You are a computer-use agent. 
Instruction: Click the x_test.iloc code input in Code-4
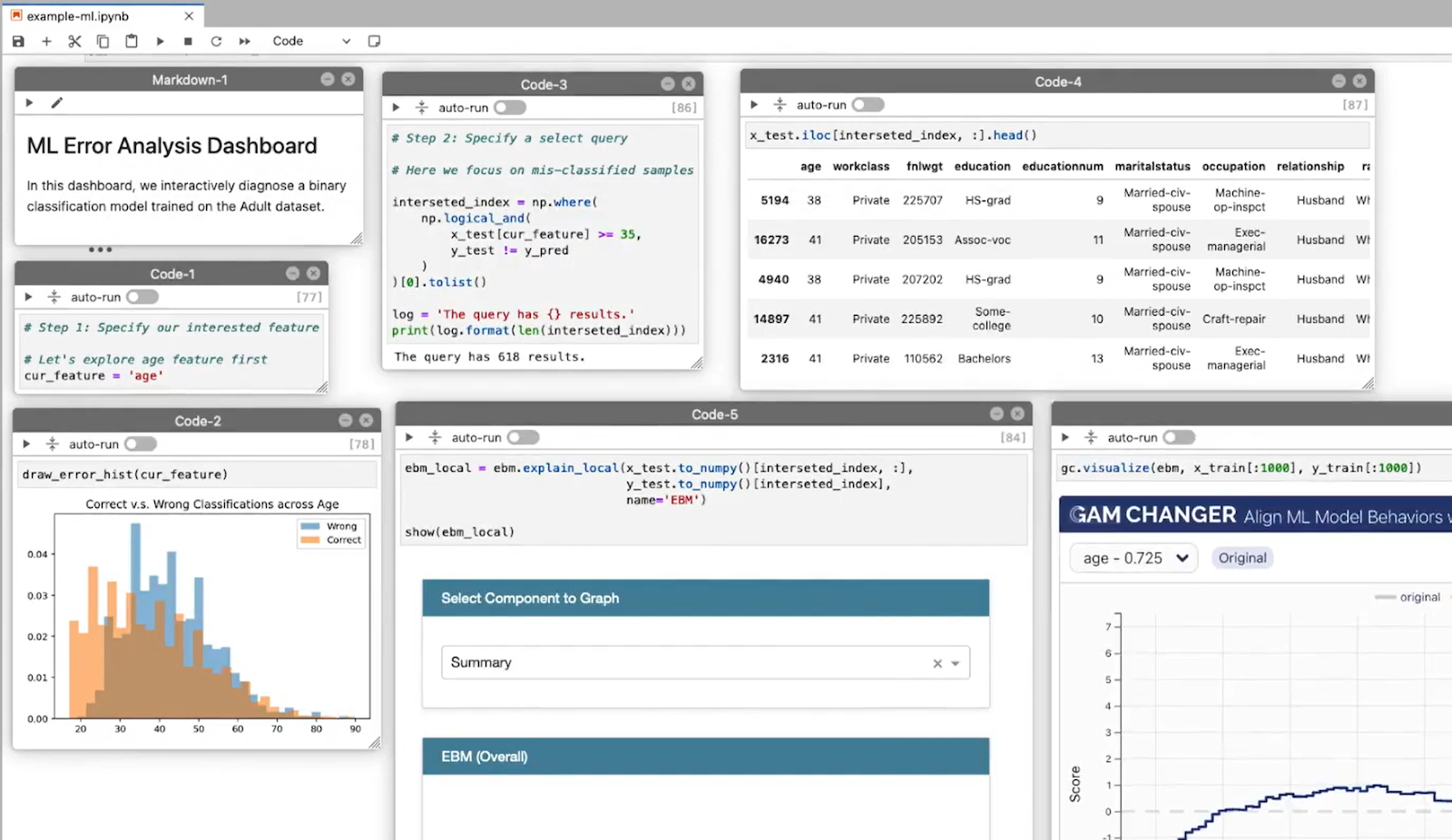tap(1057, 135)
